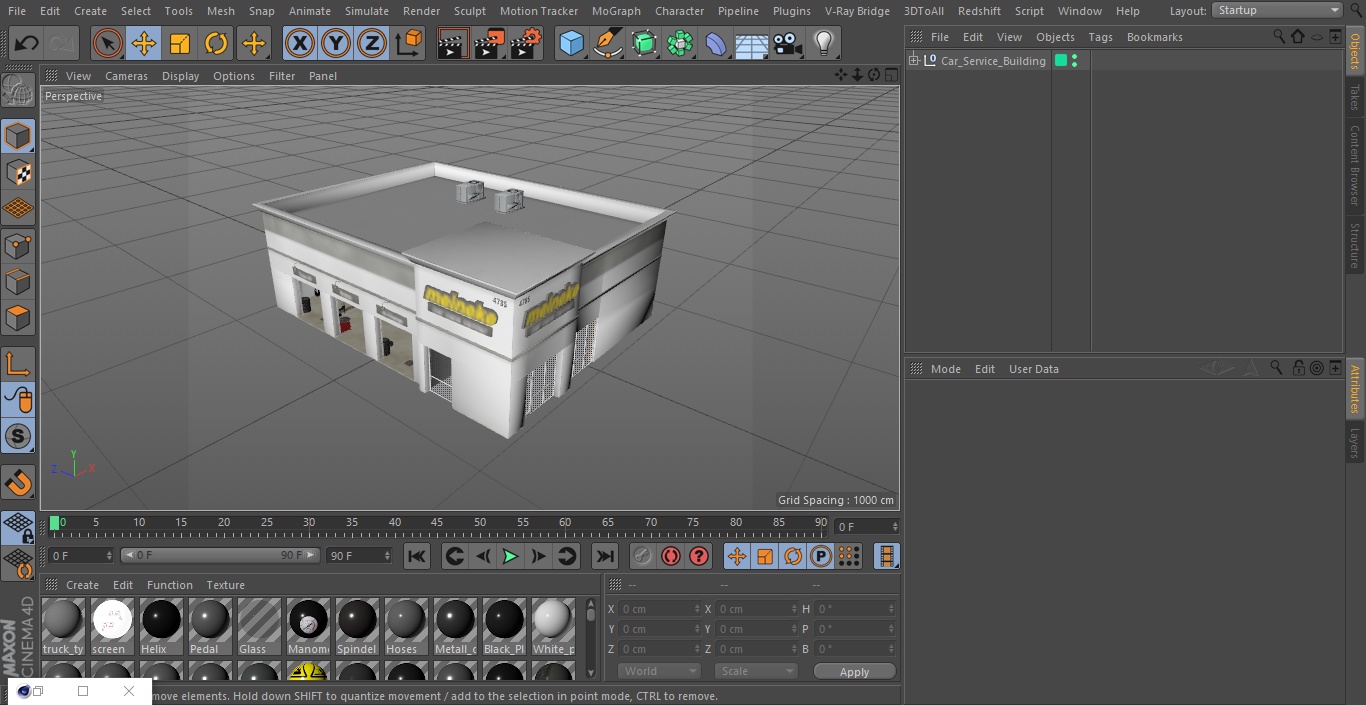Open the Content Browser side tab
Image resolution: width=1366 pixels, height=705 pixels.
[1355, 165]
